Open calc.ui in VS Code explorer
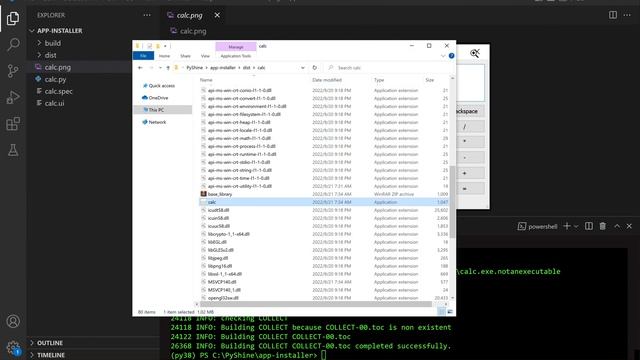The image size is (640, 360). (54, 103)
